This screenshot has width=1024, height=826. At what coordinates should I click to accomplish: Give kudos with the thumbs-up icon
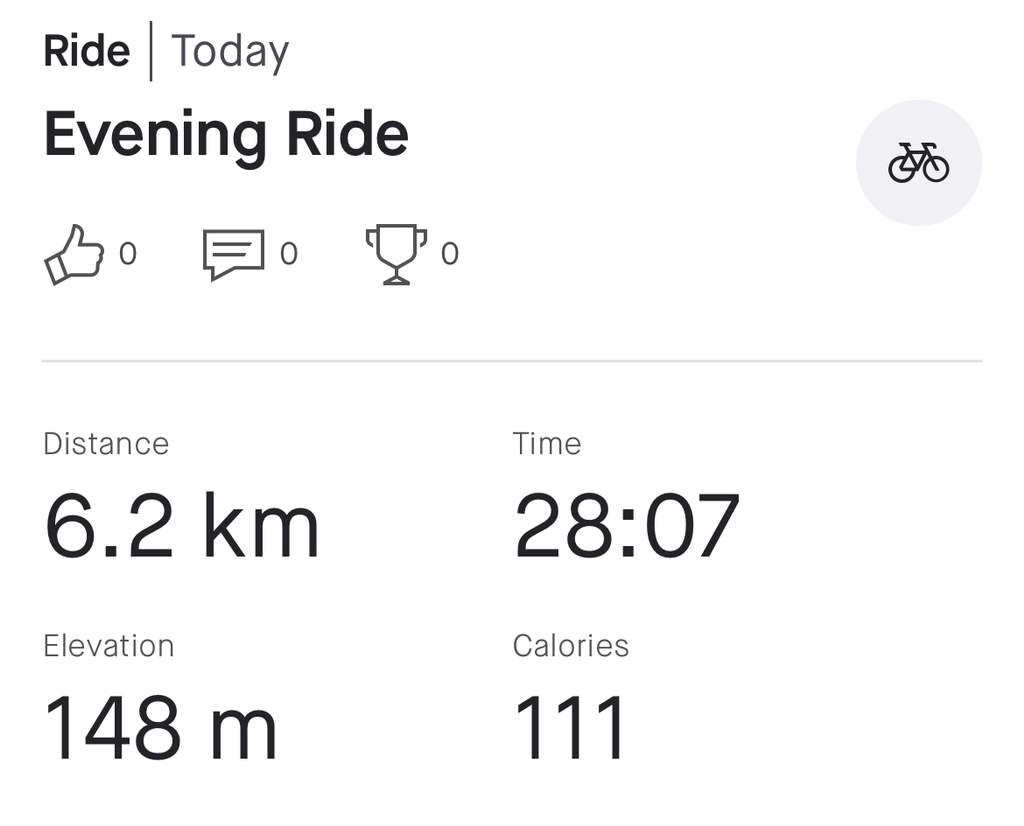[x=74, y=254]
